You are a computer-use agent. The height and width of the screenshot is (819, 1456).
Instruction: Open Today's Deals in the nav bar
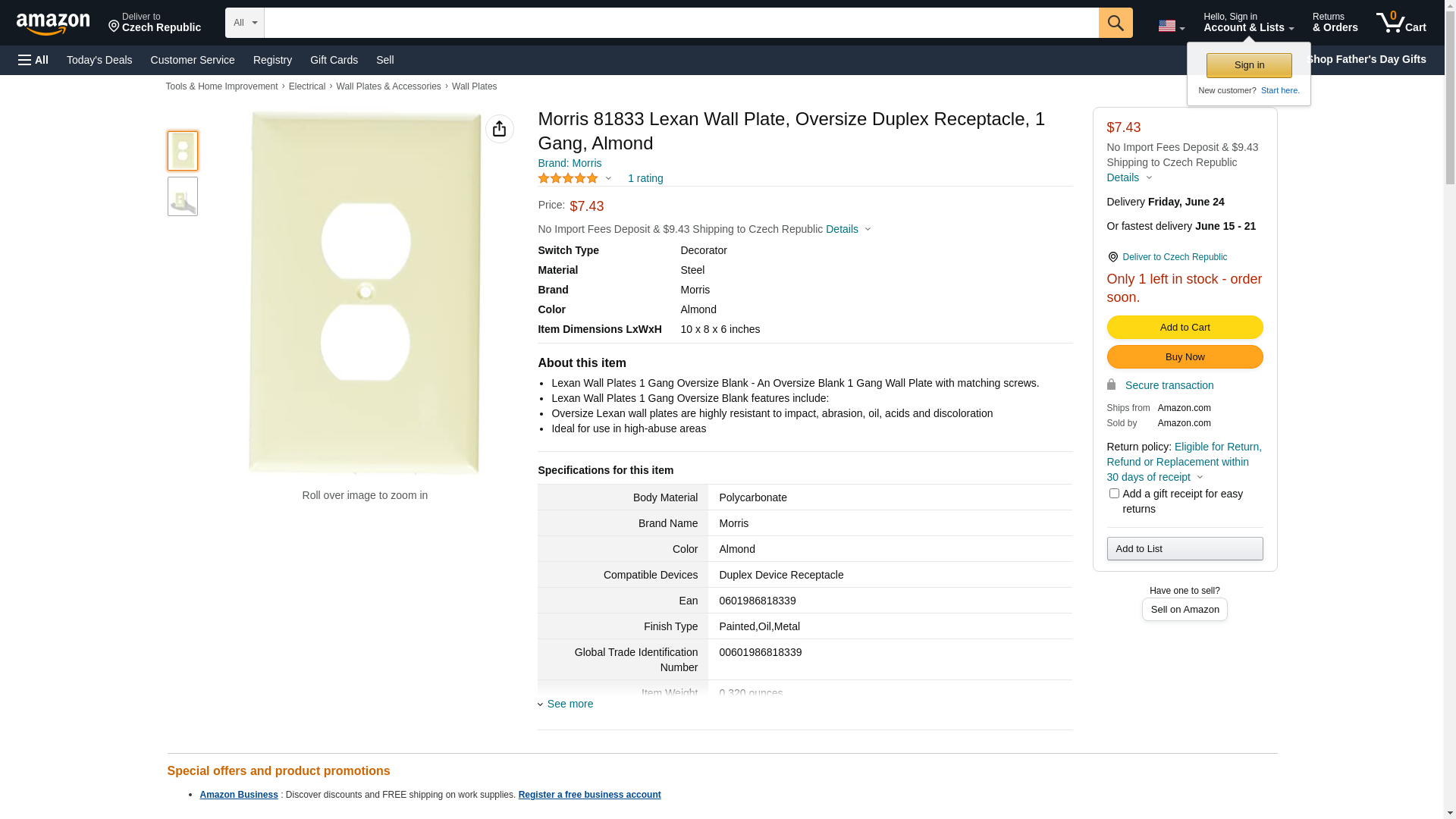tap(99, 60)
